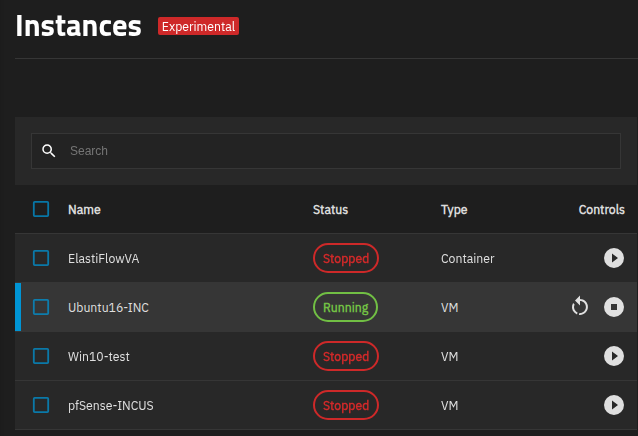Check the ElastiFlowVA row checkbox
Viewport: 638px width, 436px height.
click(x=41, y=258)
